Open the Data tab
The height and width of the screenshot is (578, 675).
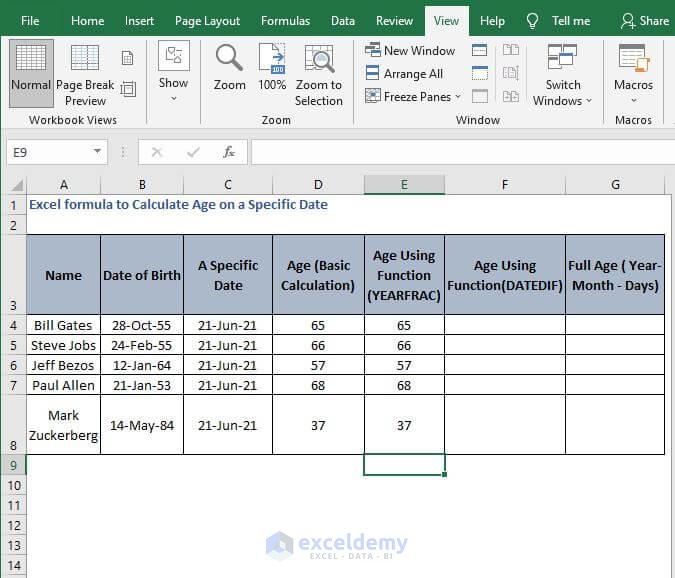(x=343, y=21)
